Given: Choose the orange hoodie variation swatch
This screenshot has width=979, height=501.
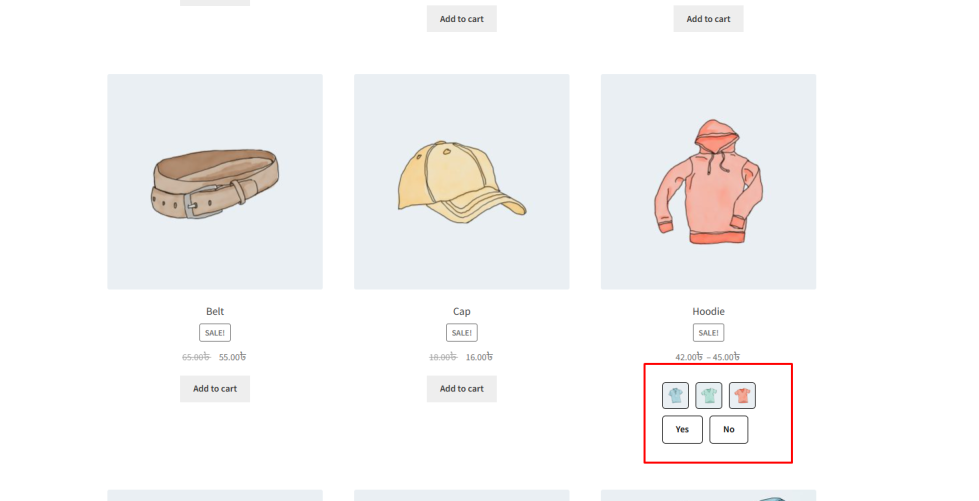Looking at the screenshot, I should 742,396.
